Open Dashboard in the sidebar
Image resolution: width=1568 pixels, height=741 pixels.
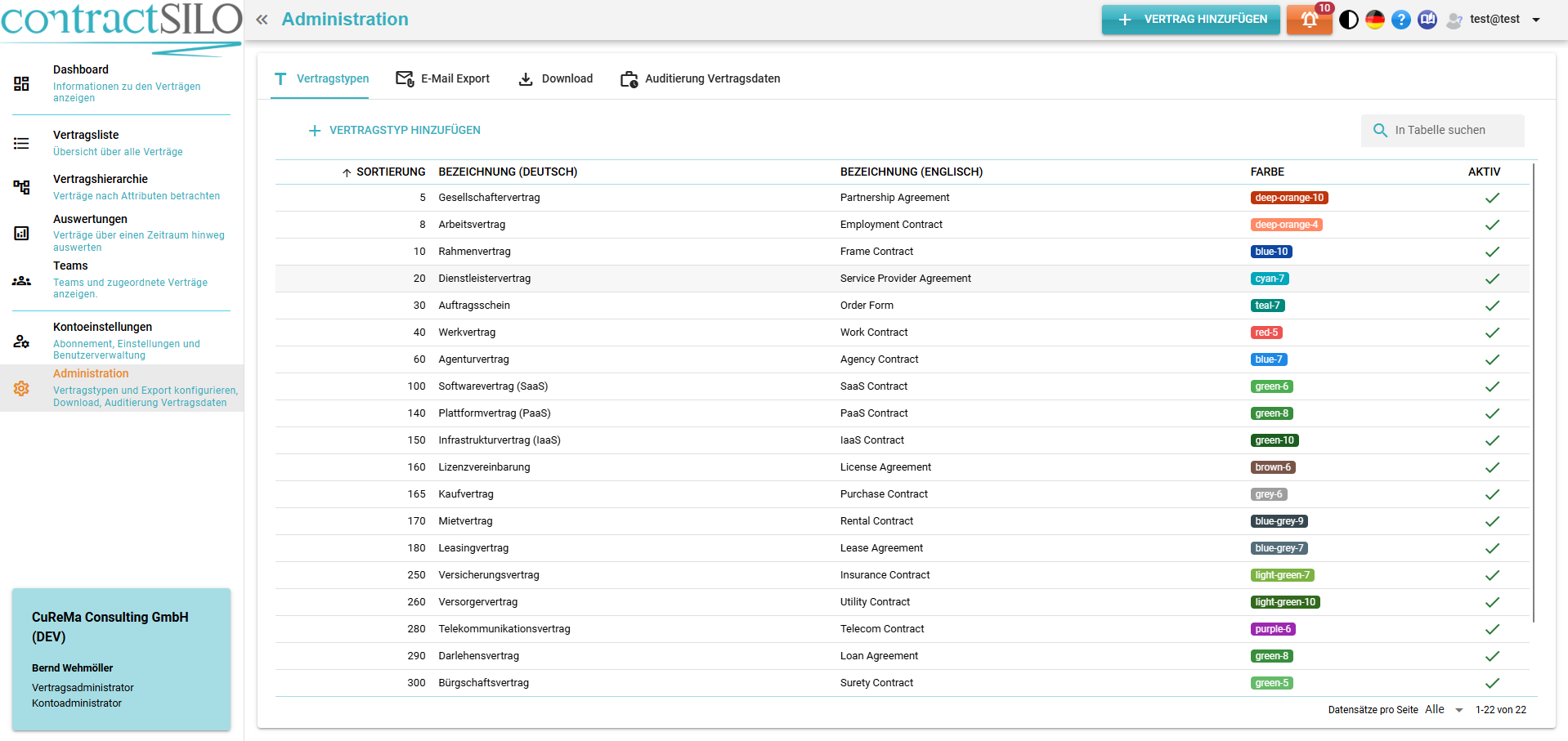[x=122, y=83]
